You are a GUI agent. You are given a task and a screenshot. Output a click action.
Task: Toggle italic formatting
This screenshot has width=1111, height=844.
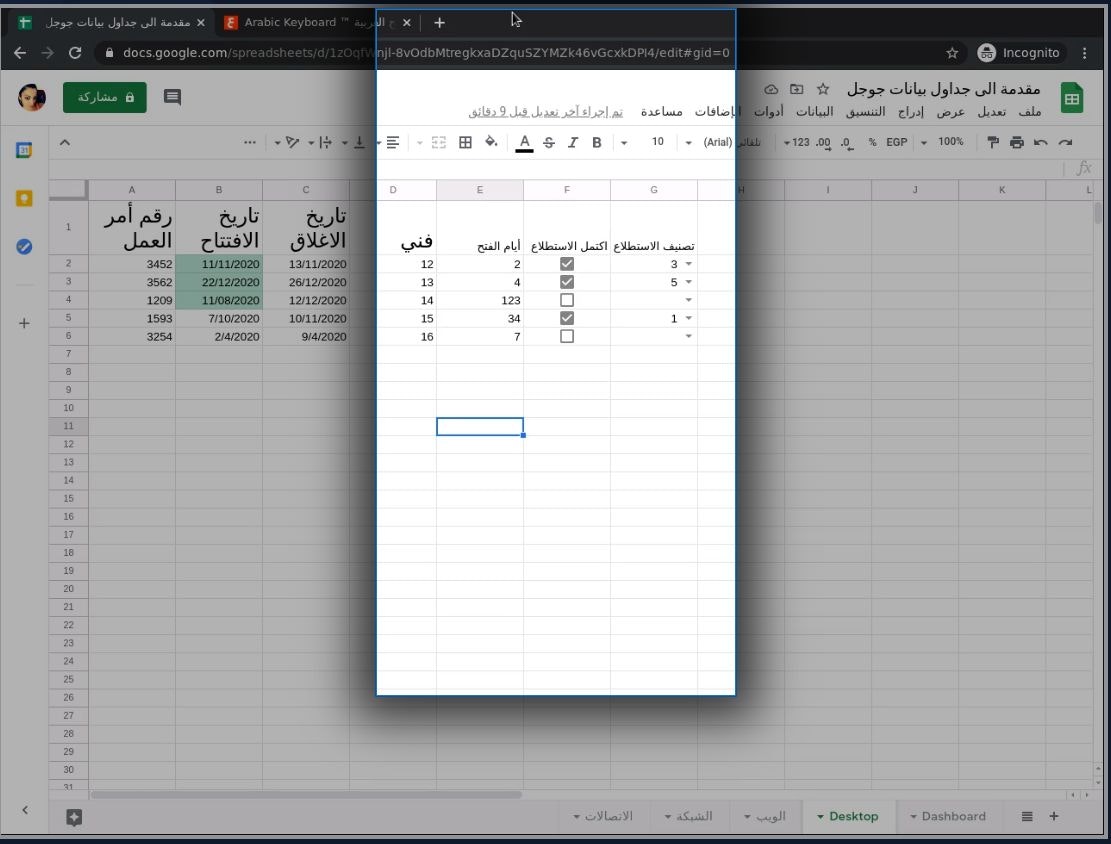pyautogui.click(x=573, y=142)
